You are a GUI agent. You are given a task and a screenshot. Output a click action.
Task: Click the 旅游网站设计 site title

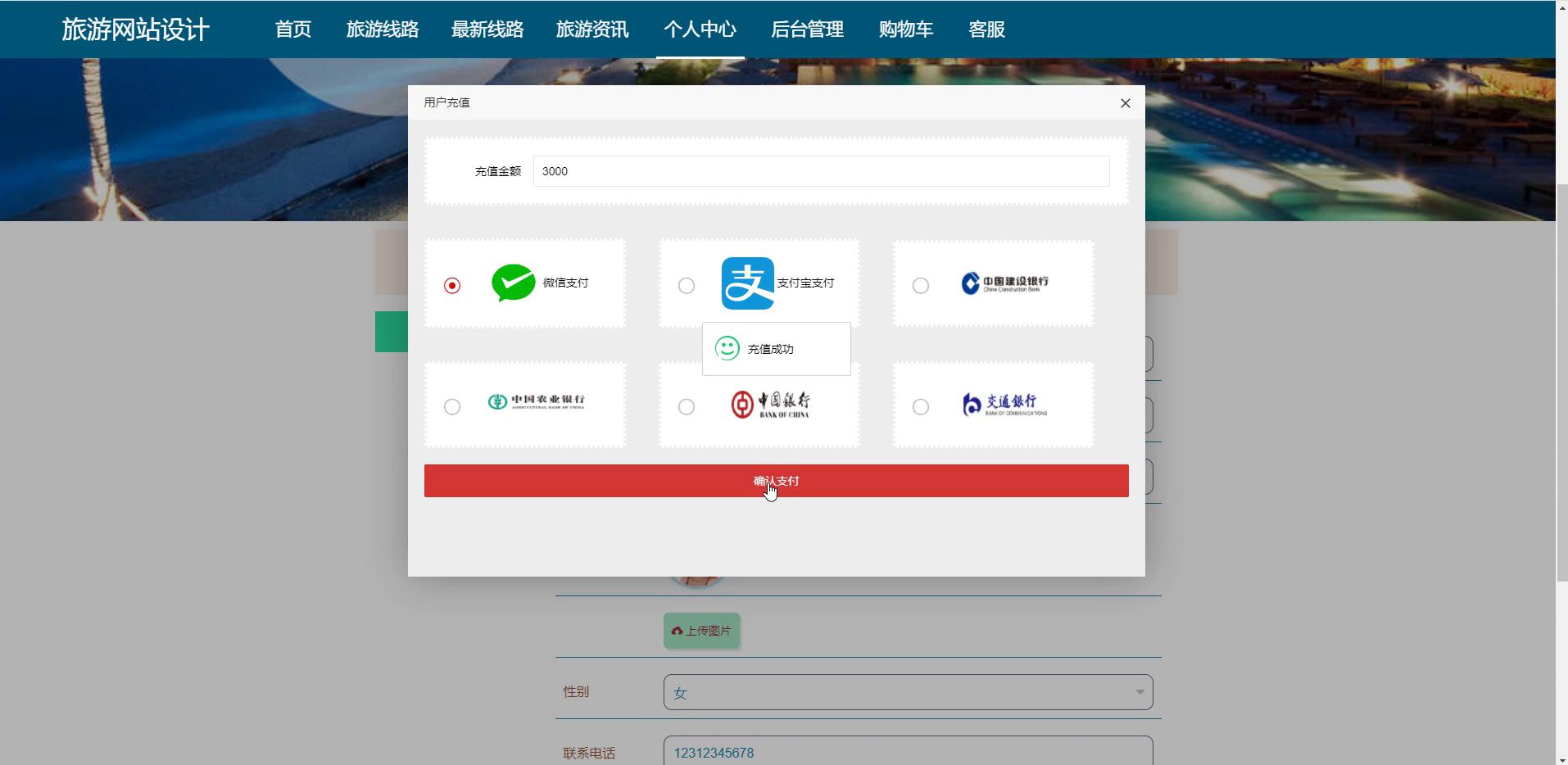136,29
